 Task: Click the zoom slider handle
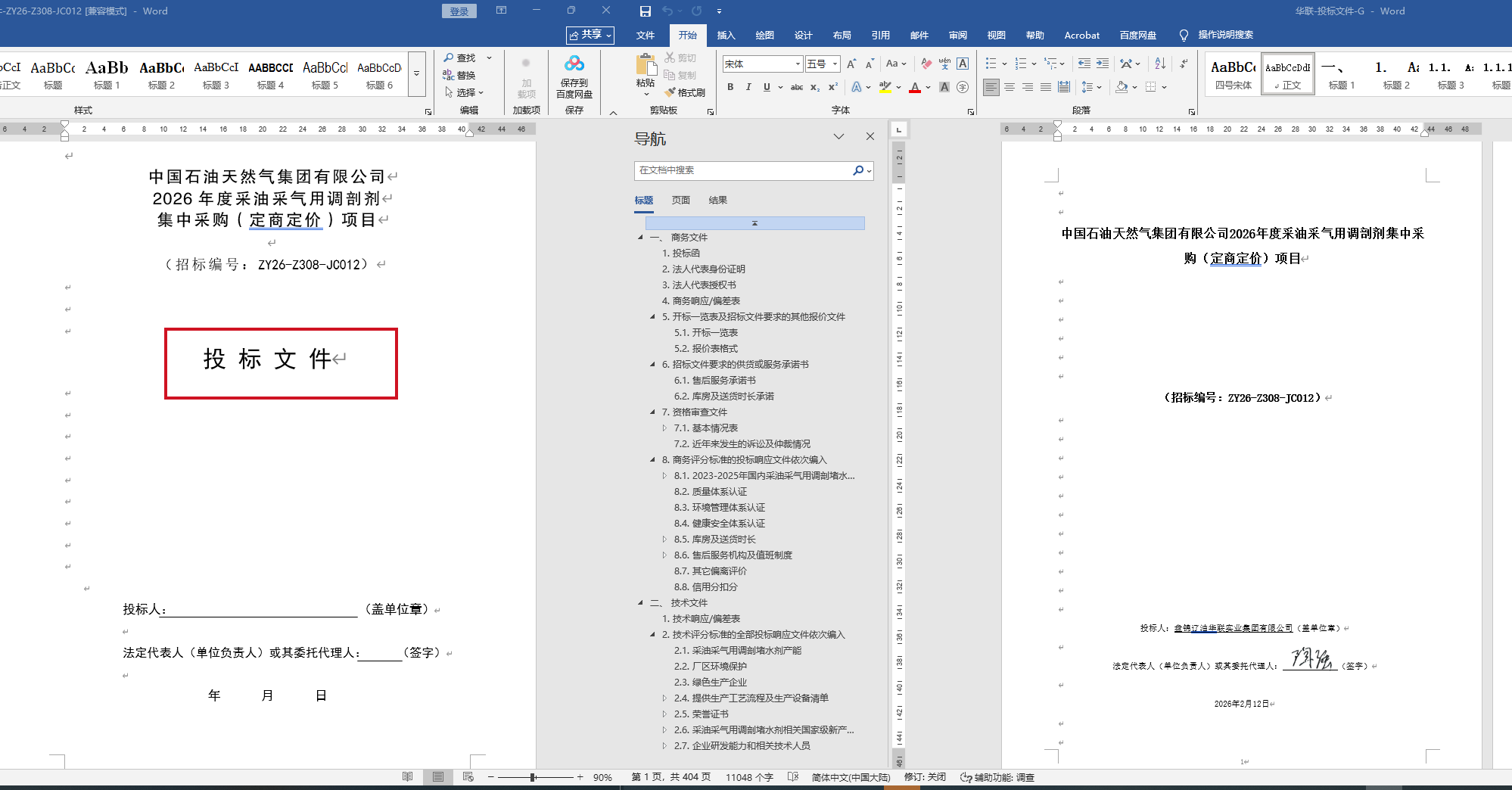[x=534, y=777]
